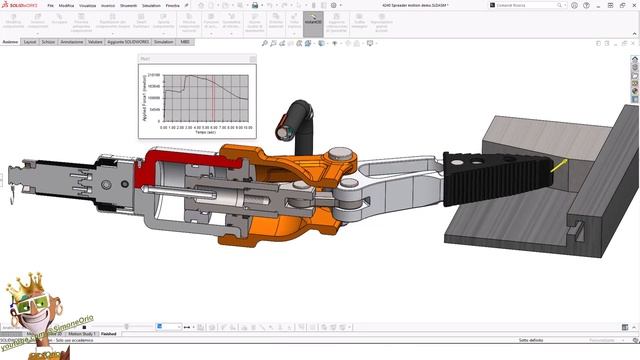640x360 pixels.
Task: Click the View Orientation icon
Action: pos(308,43)
